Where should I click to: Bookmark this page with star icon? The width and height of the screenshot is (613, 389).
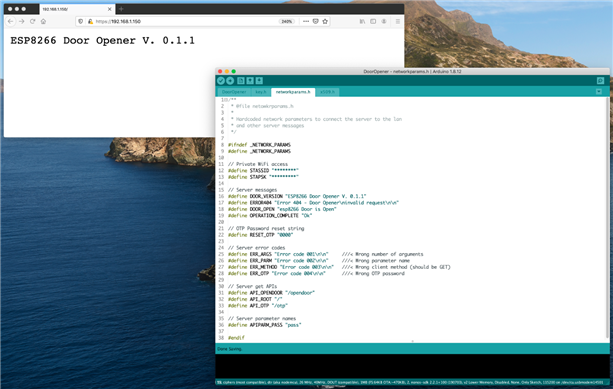(x=325, y=22)
